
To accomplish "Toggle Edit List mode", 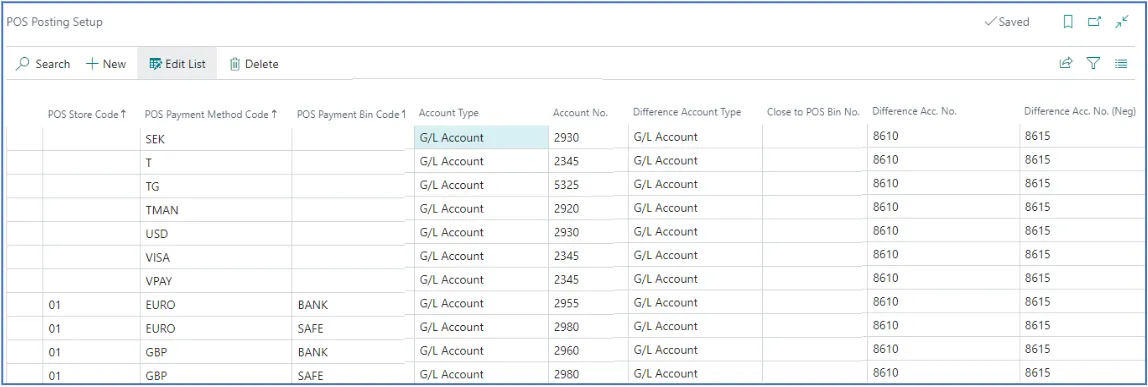I will click(177, 64).
